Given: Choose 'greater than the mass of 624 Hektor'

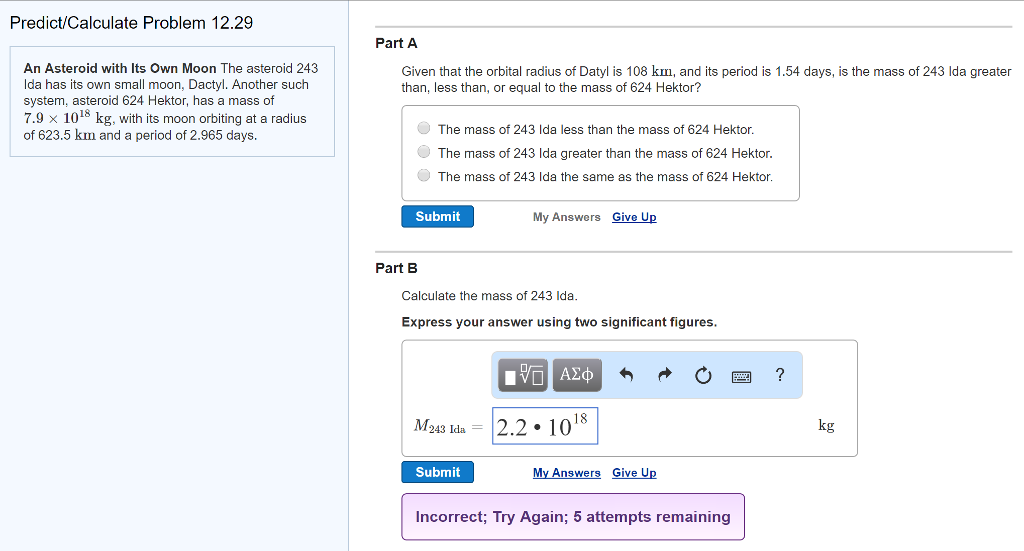Looking at the screenshot, I should point(424,153).
